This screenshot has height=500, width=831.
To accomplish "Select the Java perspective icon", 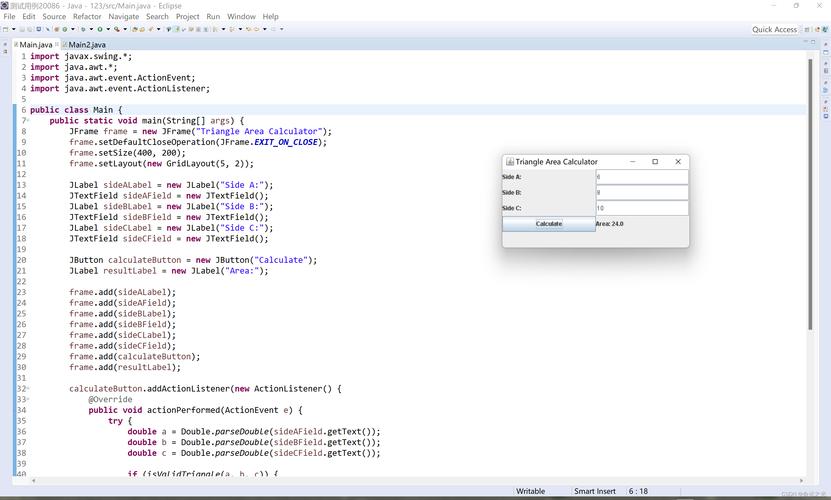I will 818,29.
